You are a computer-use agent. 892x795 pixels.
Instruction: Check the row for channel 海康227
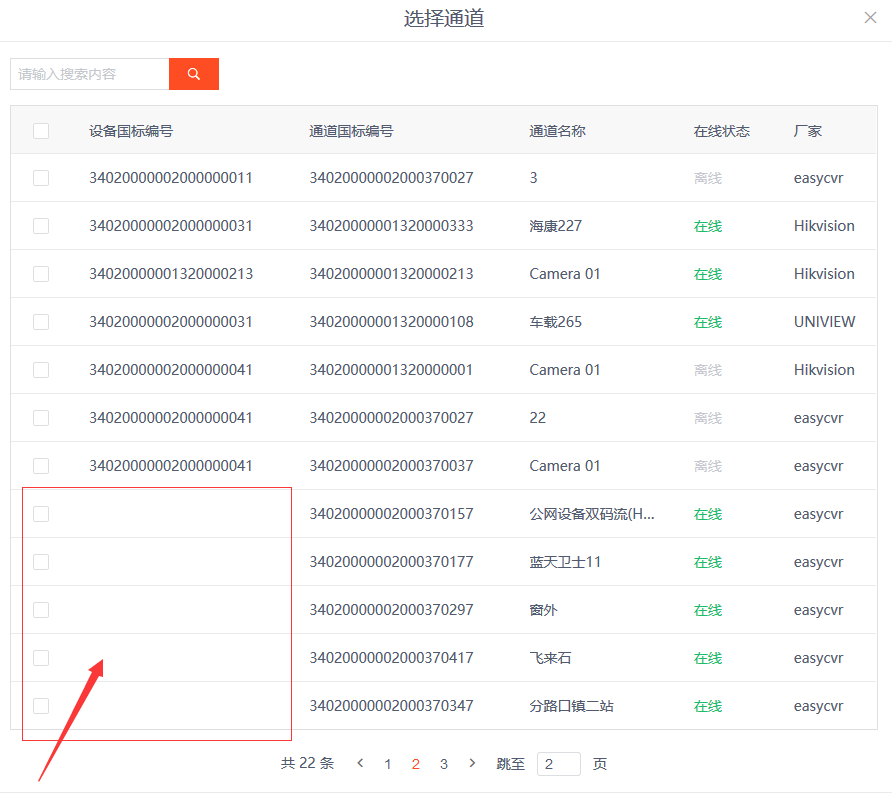(41, 226)
